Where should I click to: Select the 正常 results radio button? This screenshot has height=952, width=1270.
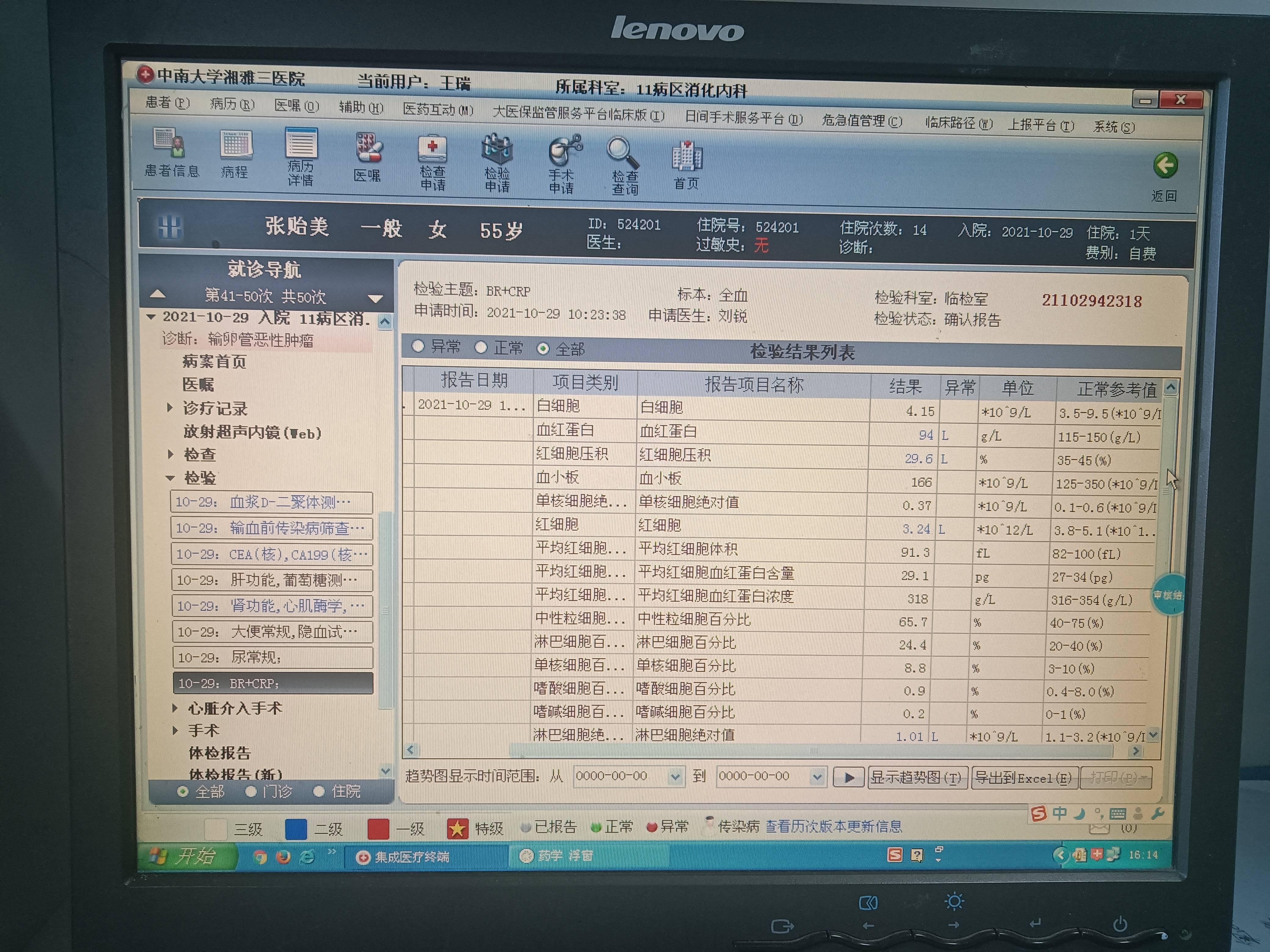481,347
